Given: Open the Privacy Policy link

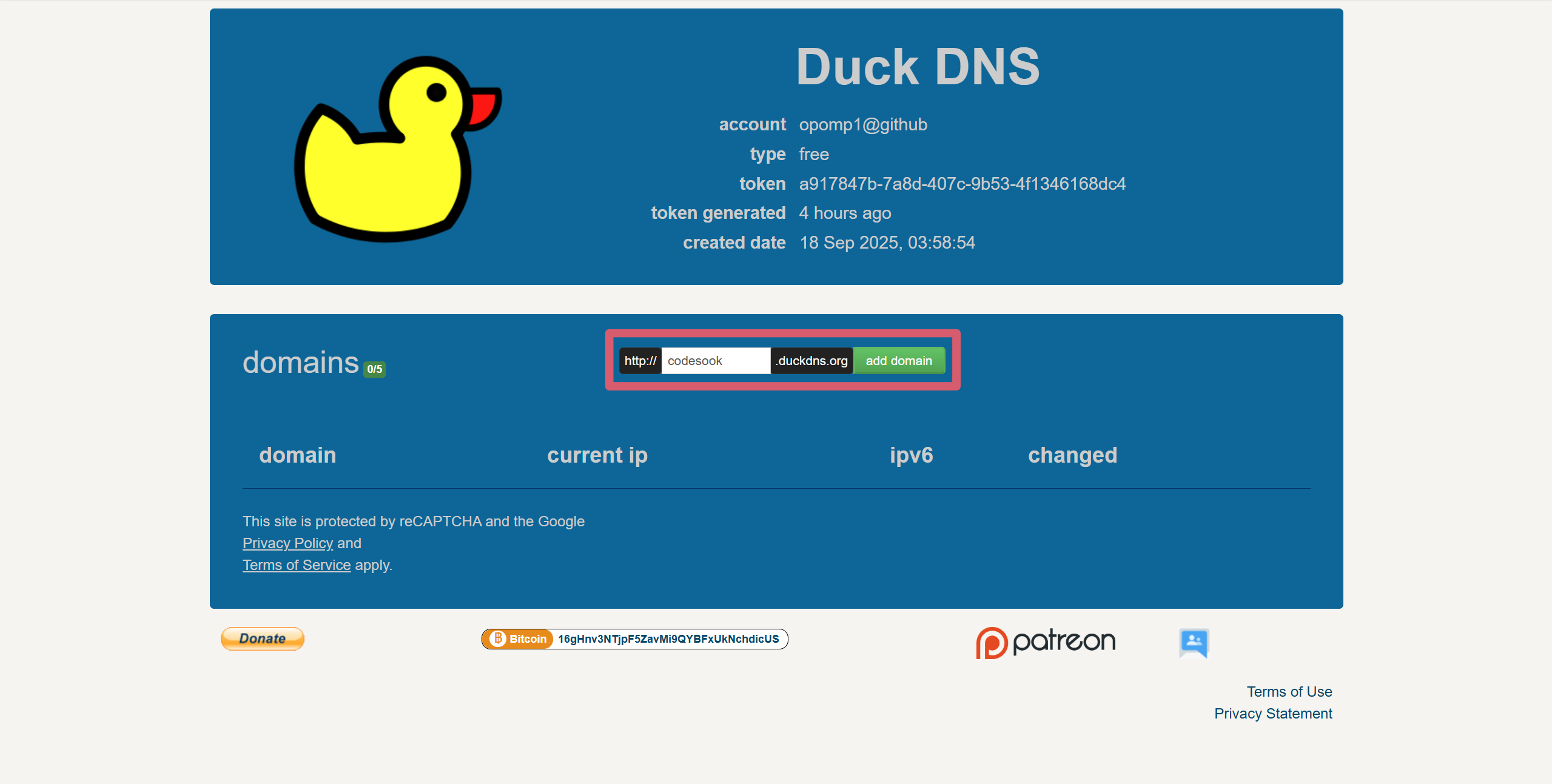Looking at the screenshot, I should pos(287,543).
